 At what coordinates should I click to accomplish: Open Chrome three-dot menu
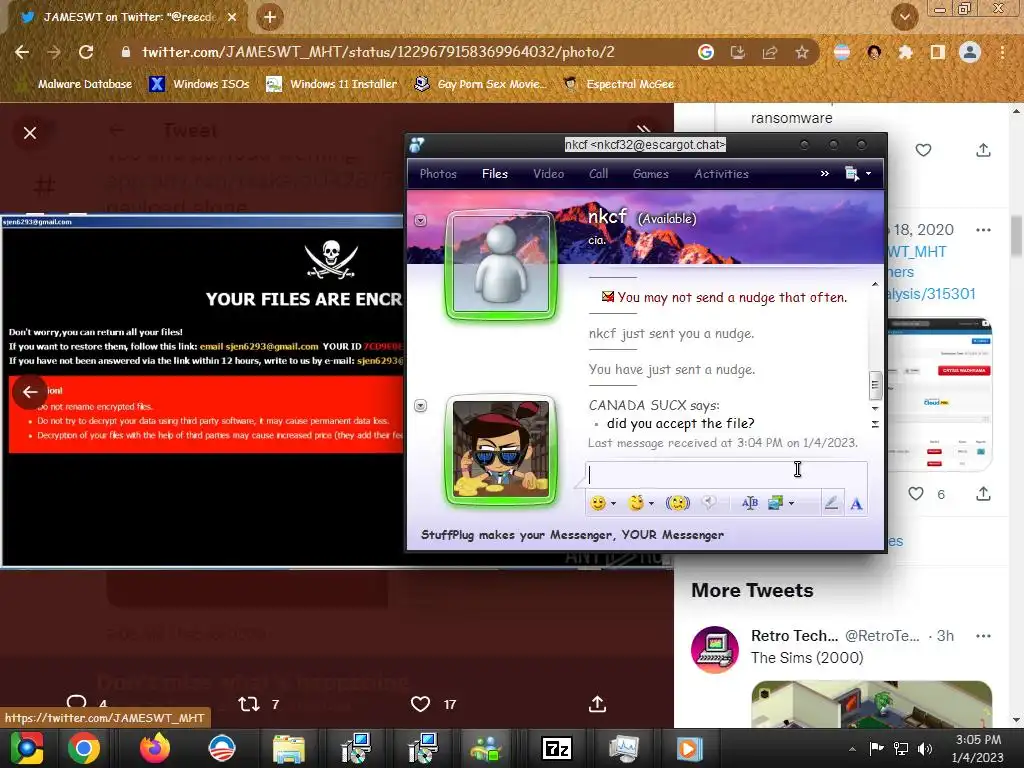pos(1002,52)
